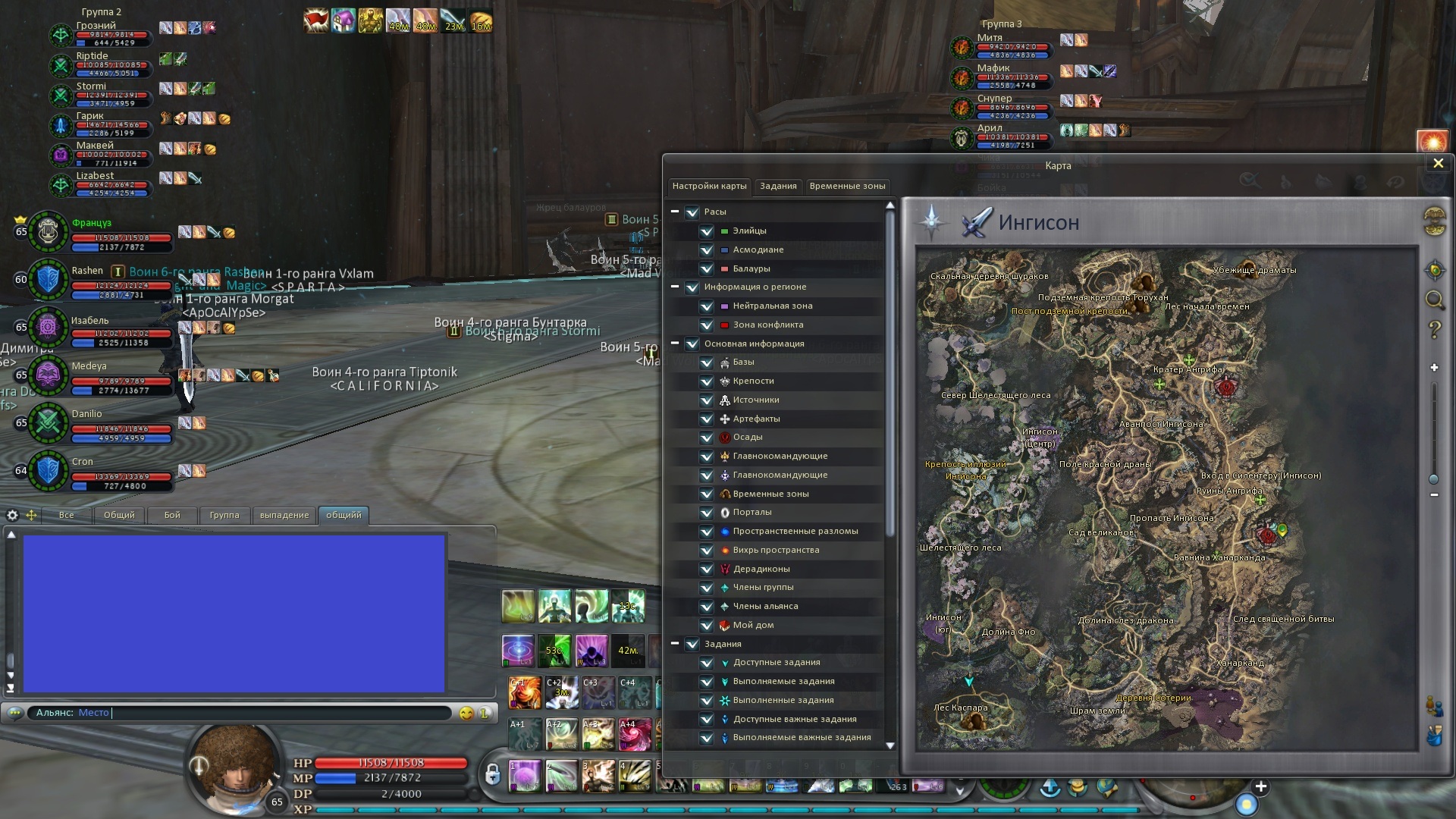The width and height of the screenshot is (1456, 819).
Task: Toggle the Задания group checkbox
Action: point(692,645)
